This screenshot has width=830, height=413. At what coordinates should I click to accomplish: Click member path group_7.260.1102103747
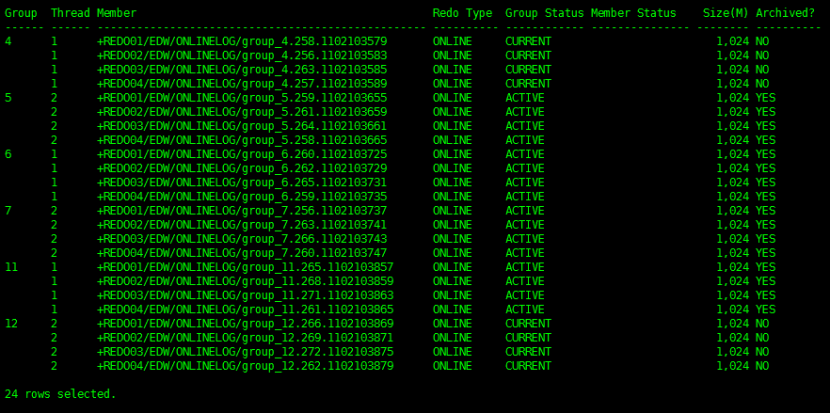[x=242, y=253]
